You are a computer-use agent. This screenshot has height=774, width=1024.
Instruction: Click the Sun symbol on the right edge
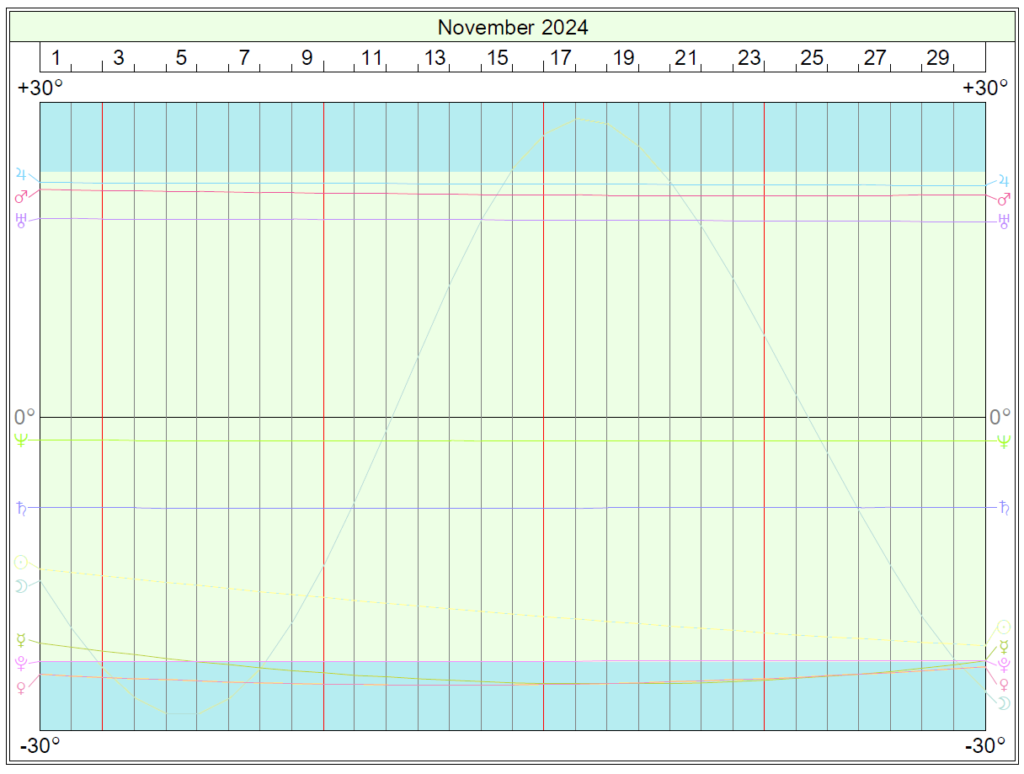click(x=1004, y=628)
